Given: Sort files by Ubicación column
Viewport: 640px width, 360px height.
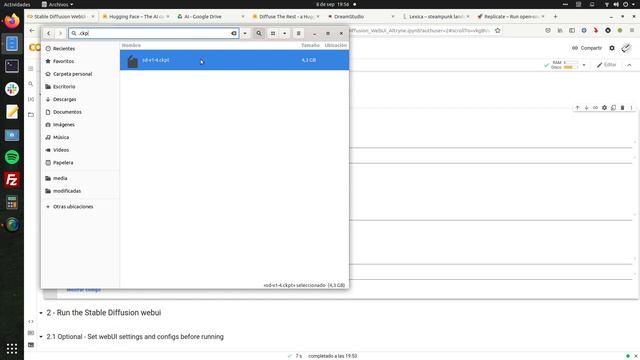Looking at the screenshot, I should (x=336, y=45).
